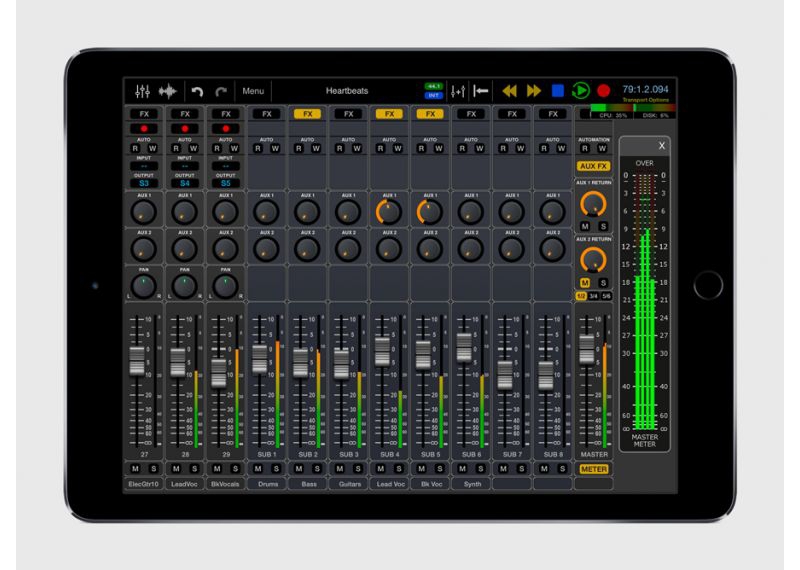Click the return-to-start arrow icon
Screen dimensions: 800x570
pos(481,91)
